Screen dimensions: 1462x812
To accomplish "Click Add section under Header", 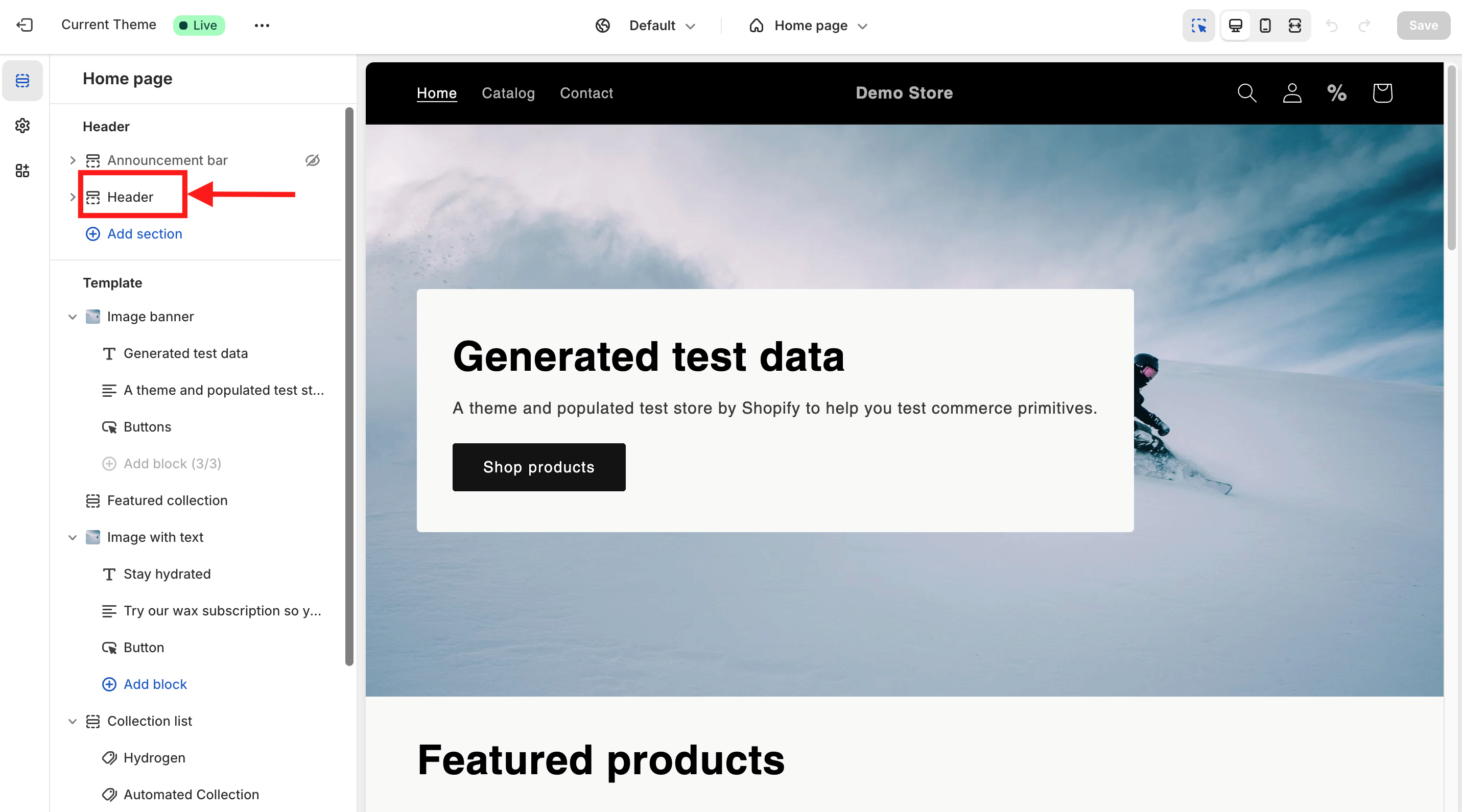I will pyautogui.click(x=134, y=234).
